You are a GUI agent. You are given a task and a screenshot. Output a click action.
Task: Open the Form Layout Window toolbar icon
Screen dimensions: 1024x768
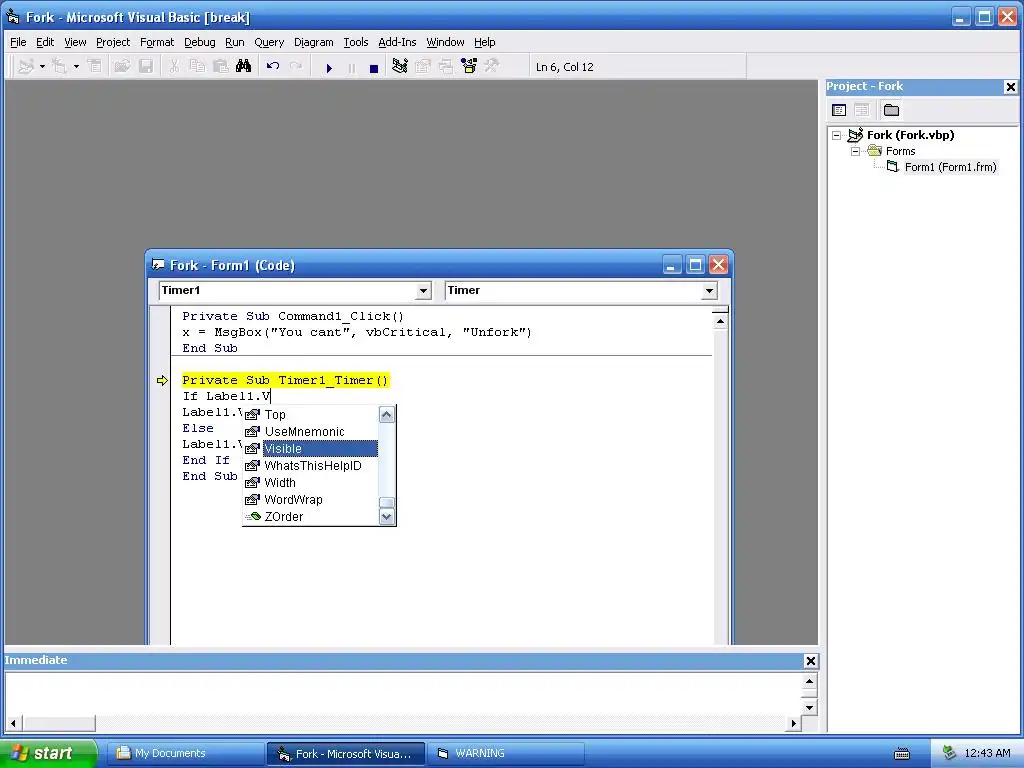tap(446, 67)
